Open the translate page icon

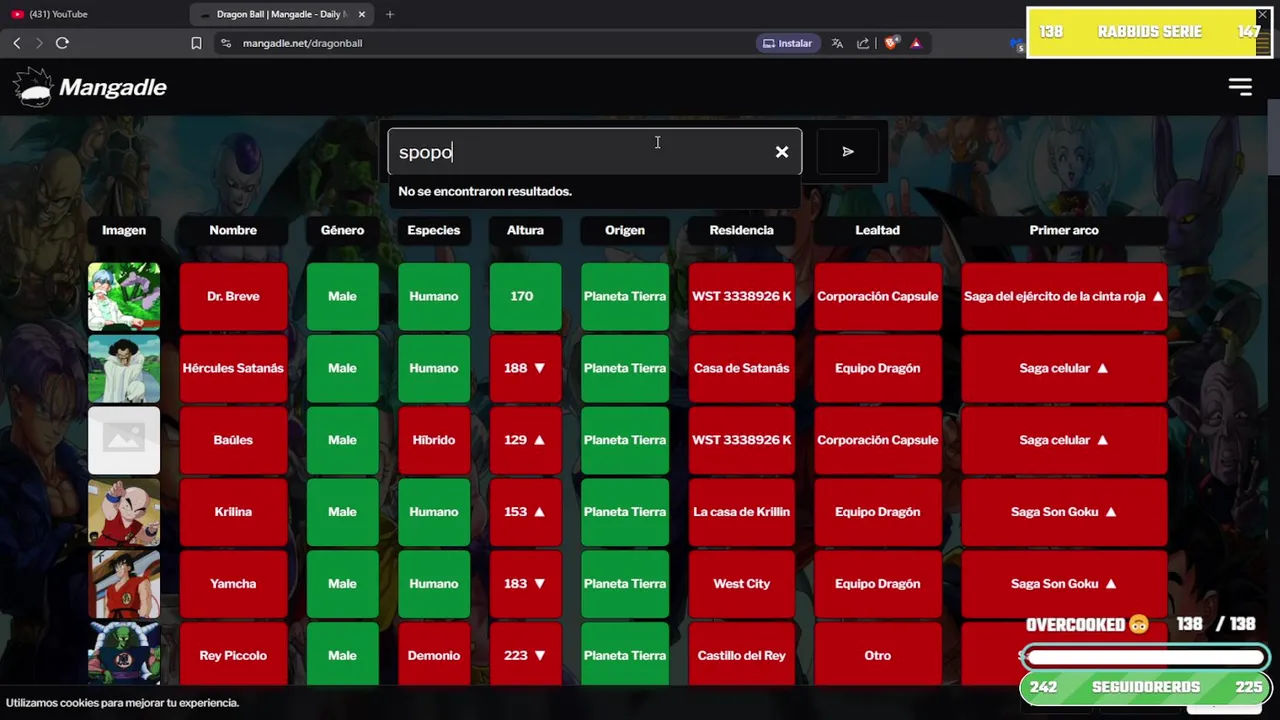837,43
